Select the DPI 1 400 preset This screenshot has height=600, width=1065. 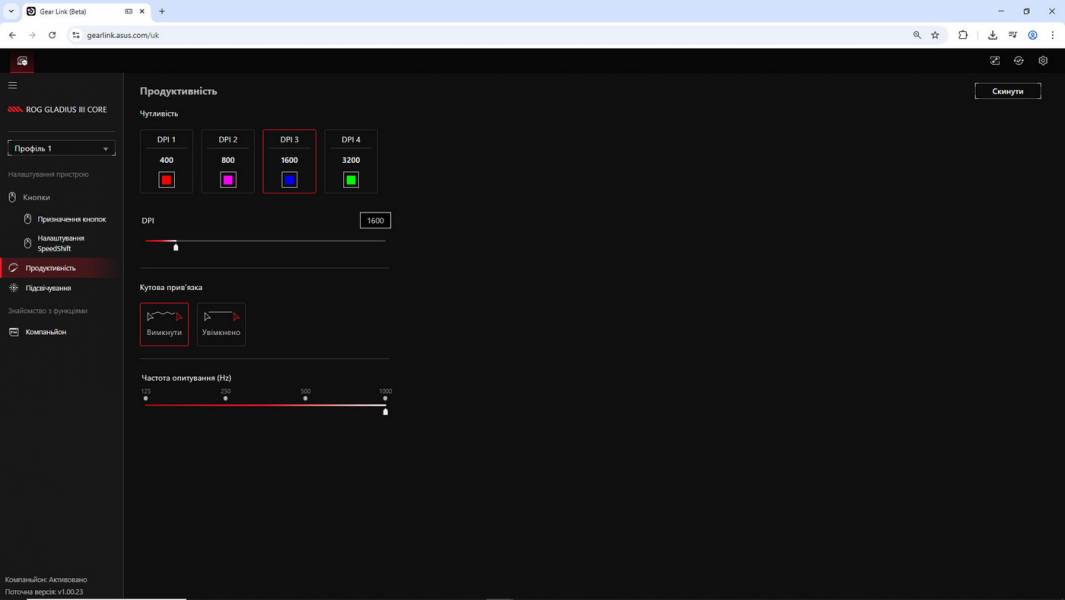click(166, 160)
